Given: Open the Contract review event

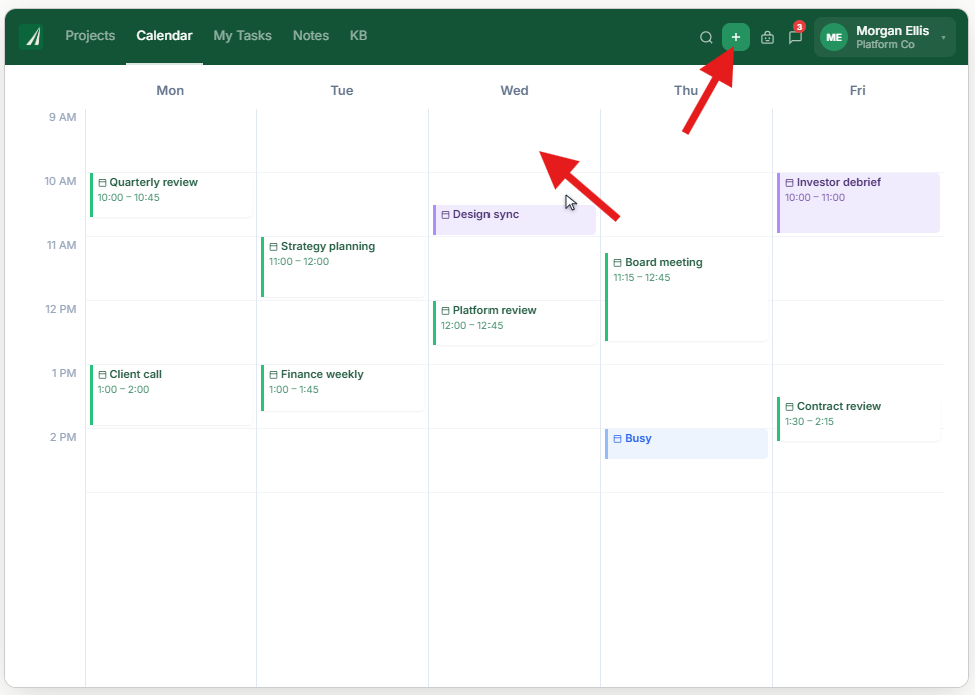Looking at the screenshot, I should [x=858, y=419].
